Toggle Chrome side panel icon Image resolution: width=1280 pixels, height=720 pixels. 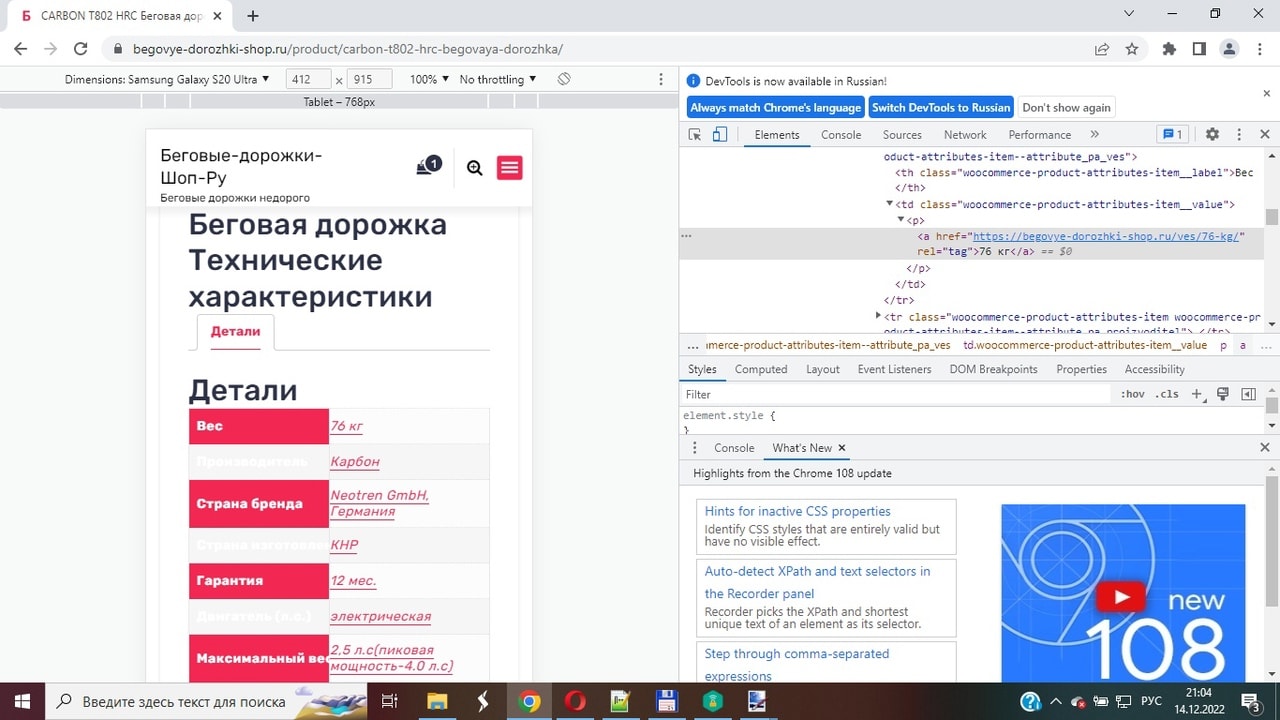click(1199, 48)
